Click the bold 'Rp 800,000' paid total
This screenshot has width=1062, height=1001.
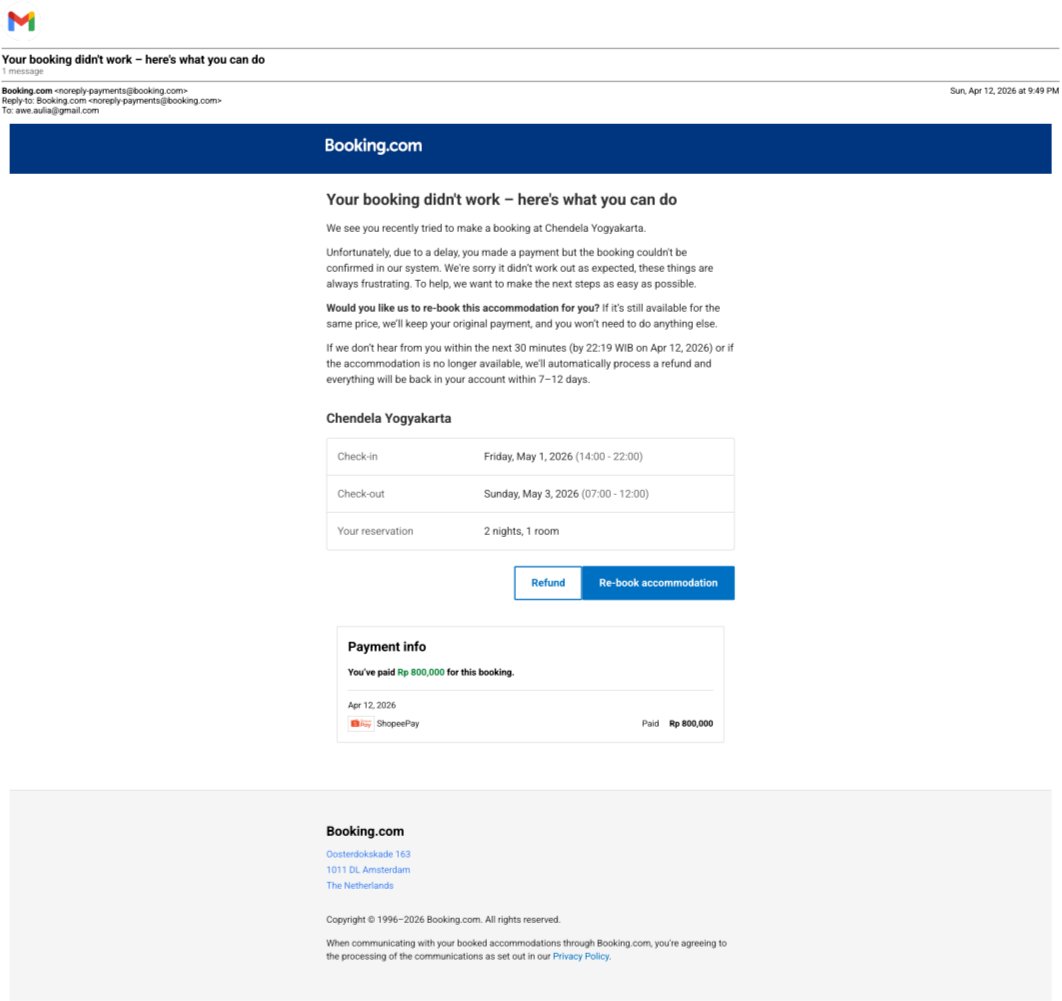[691, 723]
